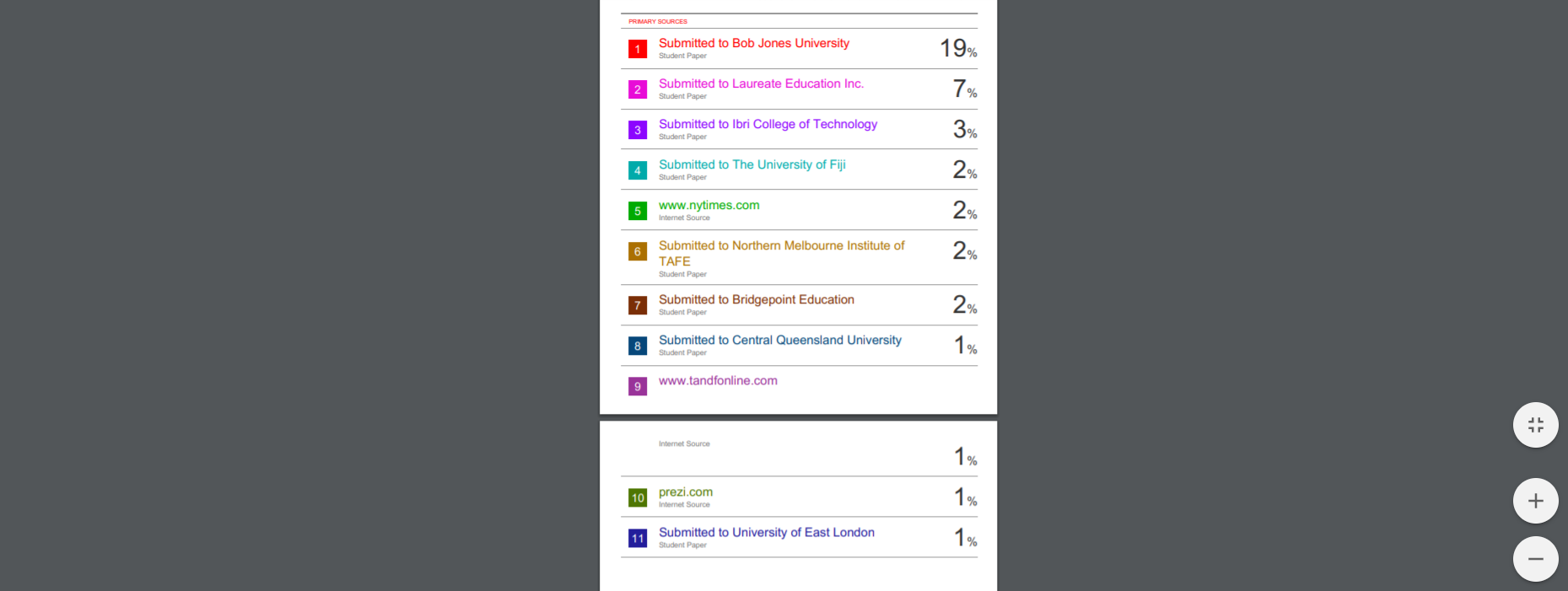Click the magenta source number 2 badge
The width and height of the screenshot is (1568, 591).
[x=638, y=89]
